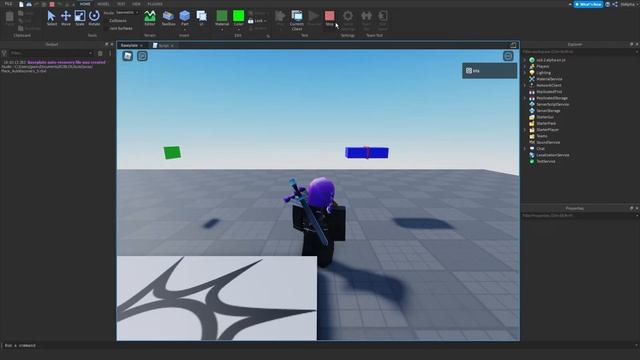Select SoundService in the Explorer

pos(548,142)
